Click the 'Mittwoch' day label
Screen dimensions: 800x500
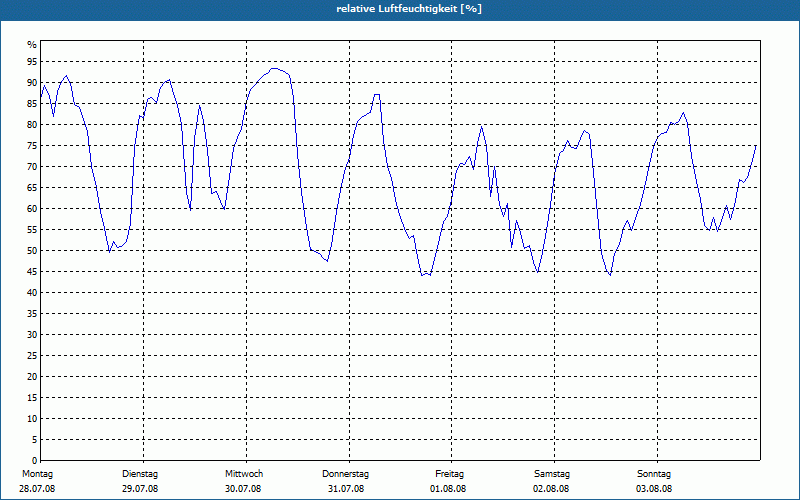pos(244,474)
